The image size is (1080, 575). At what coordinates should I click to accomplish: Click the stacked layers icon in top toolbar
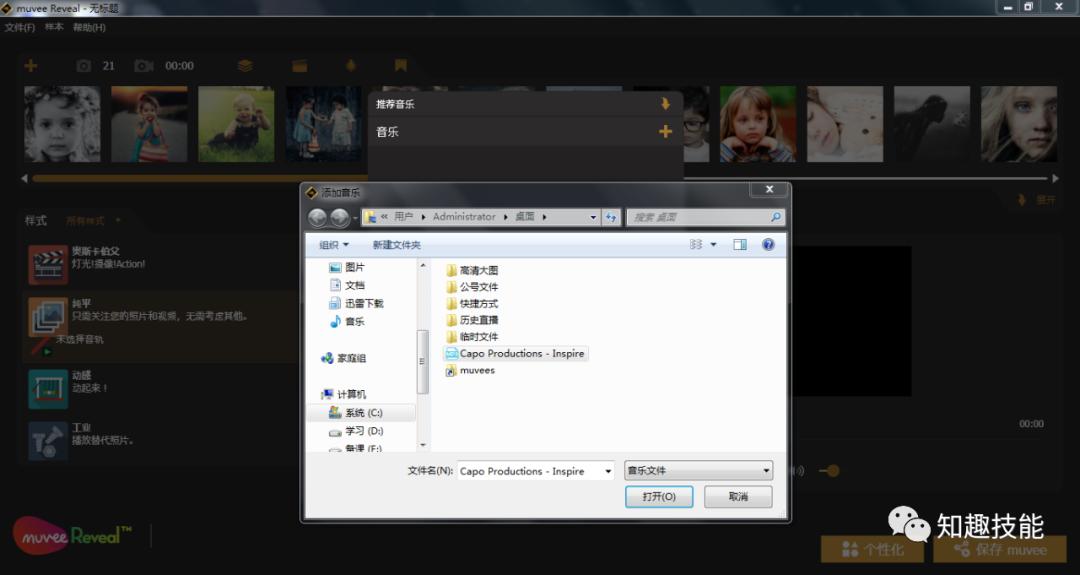point(245,66)
